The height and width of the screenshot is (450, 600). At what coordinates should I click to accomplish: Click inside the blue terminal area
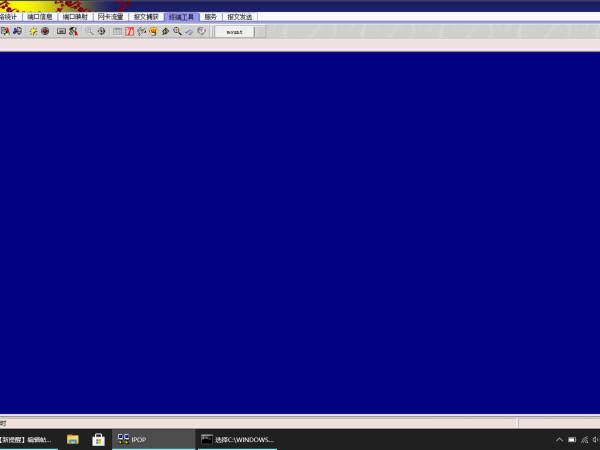pyautogui.click(x=300, y=230)
